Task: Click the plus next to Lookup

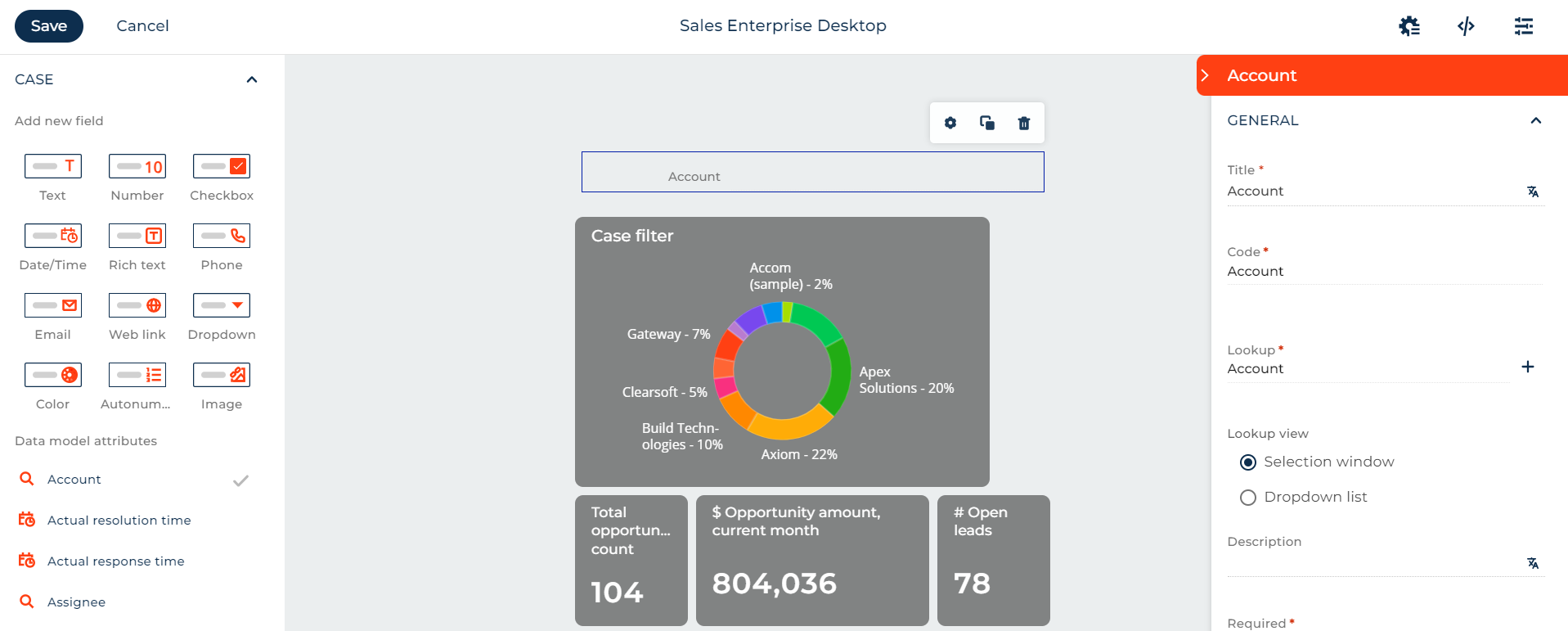Action: 1528,367
